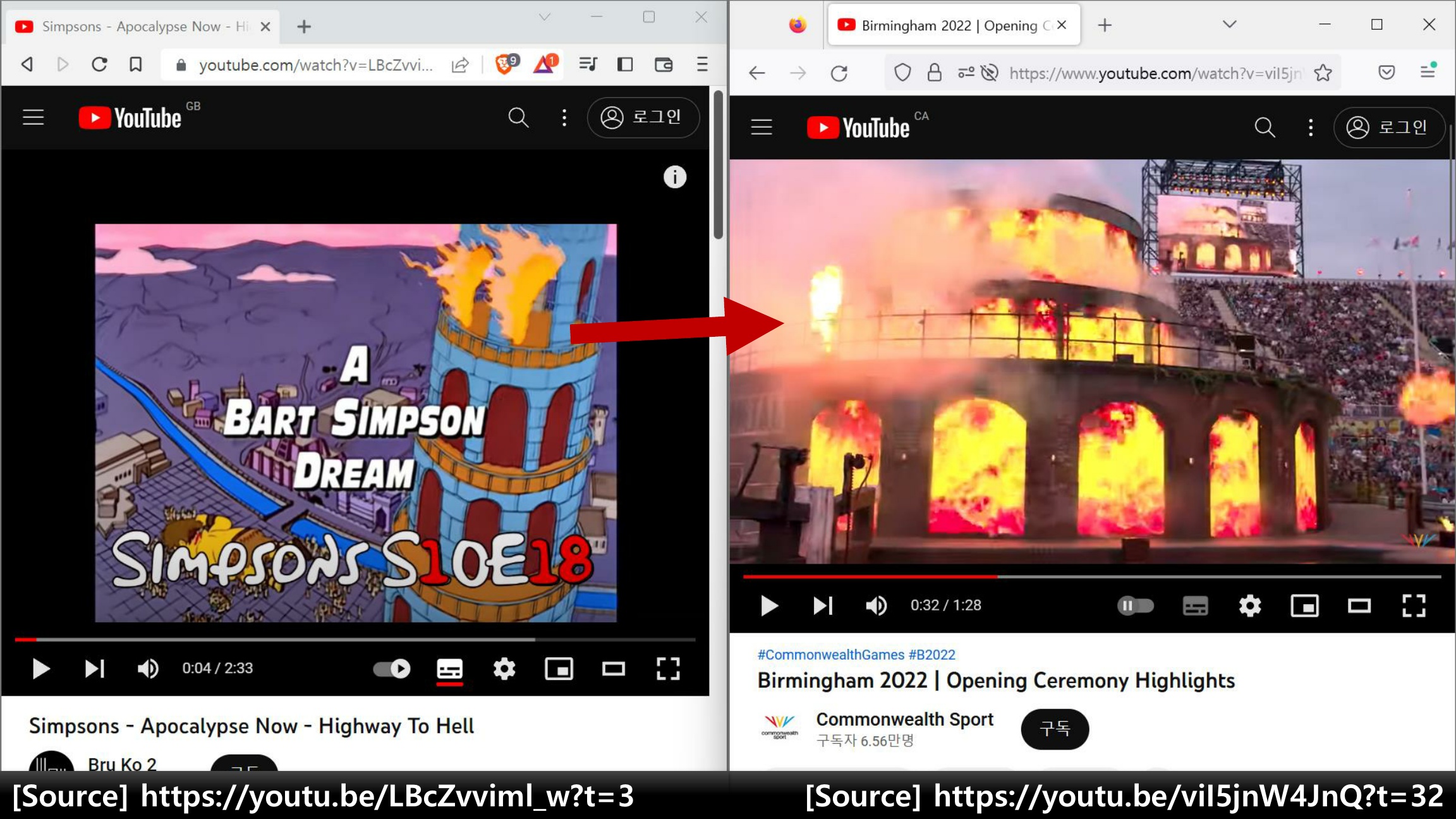Open Brave tab search chevron
1456x819 pixels.
tap(544, 17)
